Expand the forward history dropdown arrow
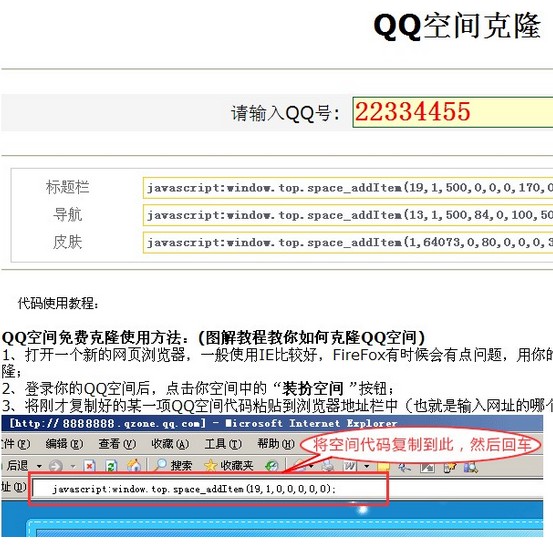 click(73, 466)
